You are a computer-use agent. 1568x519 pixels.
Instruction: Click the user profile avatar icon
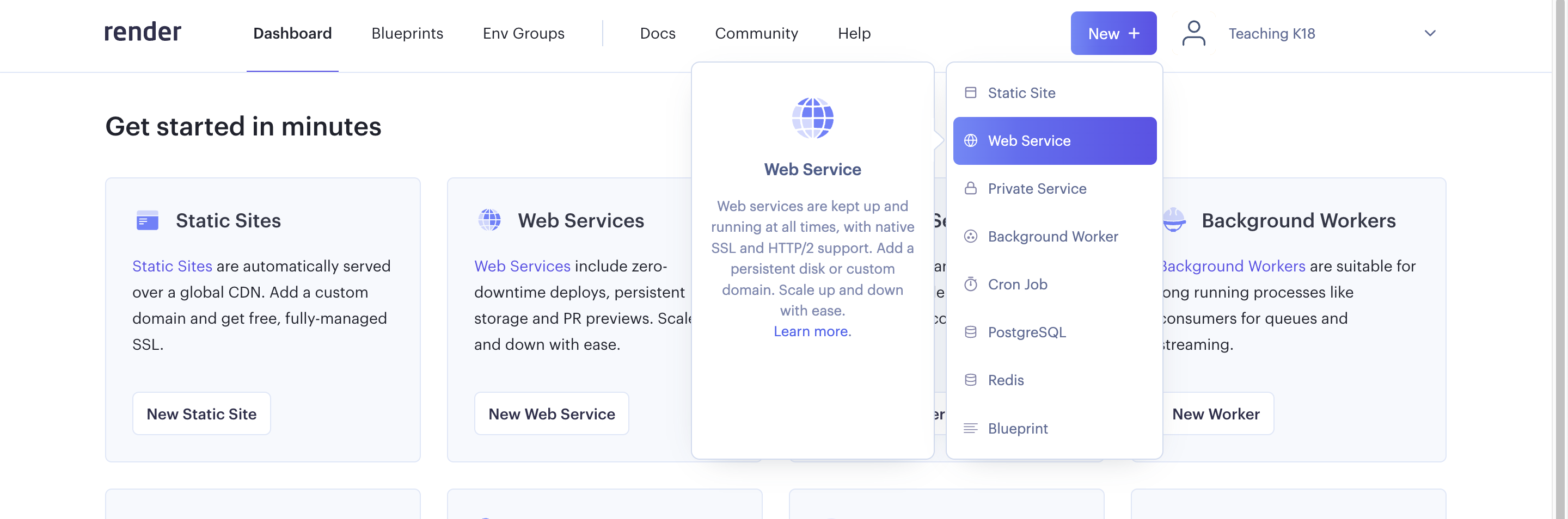click(x=1193, y=34)
